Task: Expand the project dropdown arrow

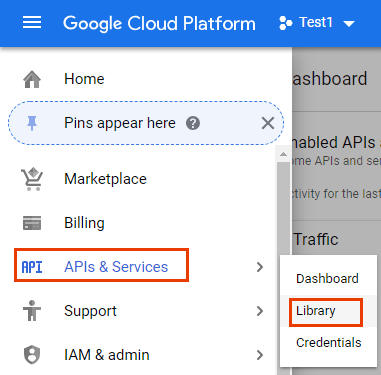Action: tap(349, 24)
